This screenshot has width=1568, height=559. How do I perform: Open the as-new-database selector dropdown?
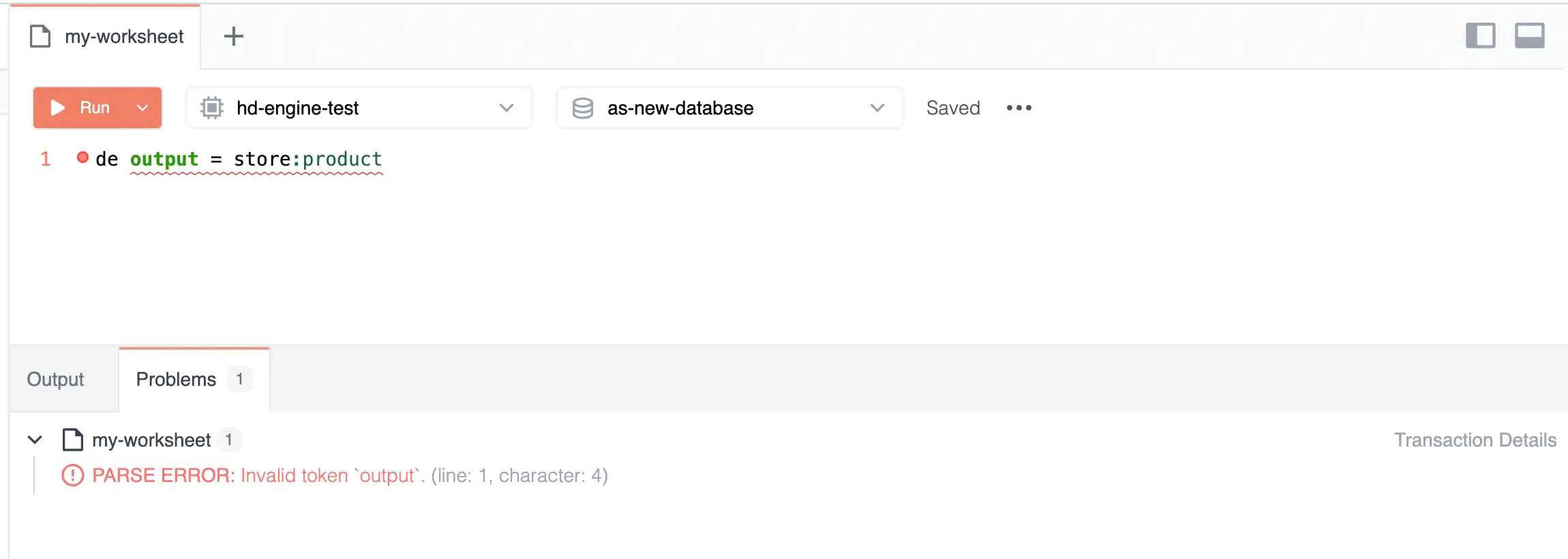click(x=730, y=108)
